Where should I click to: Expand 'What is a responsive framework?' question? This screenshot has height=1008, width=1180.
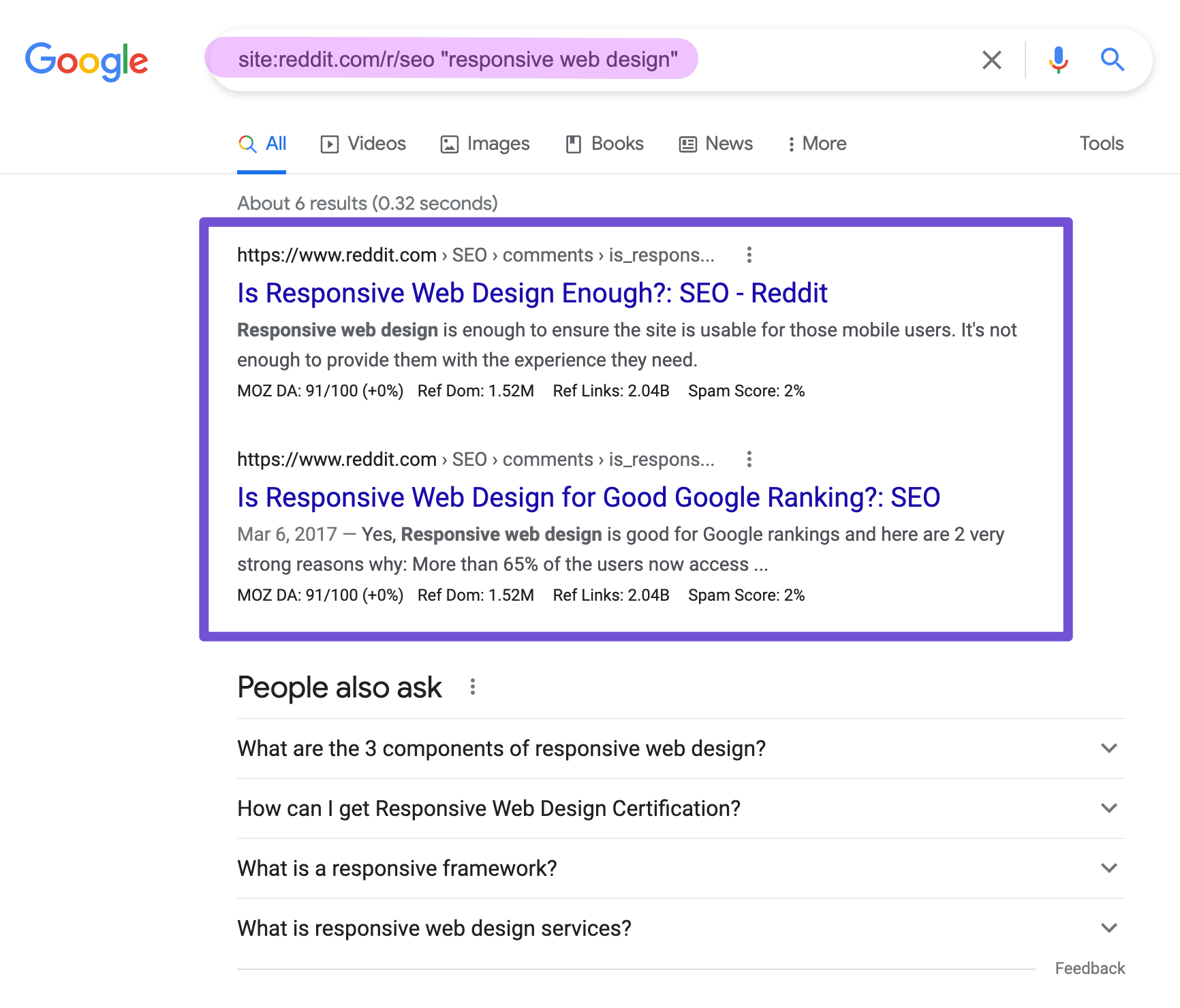tap(681, 868)
